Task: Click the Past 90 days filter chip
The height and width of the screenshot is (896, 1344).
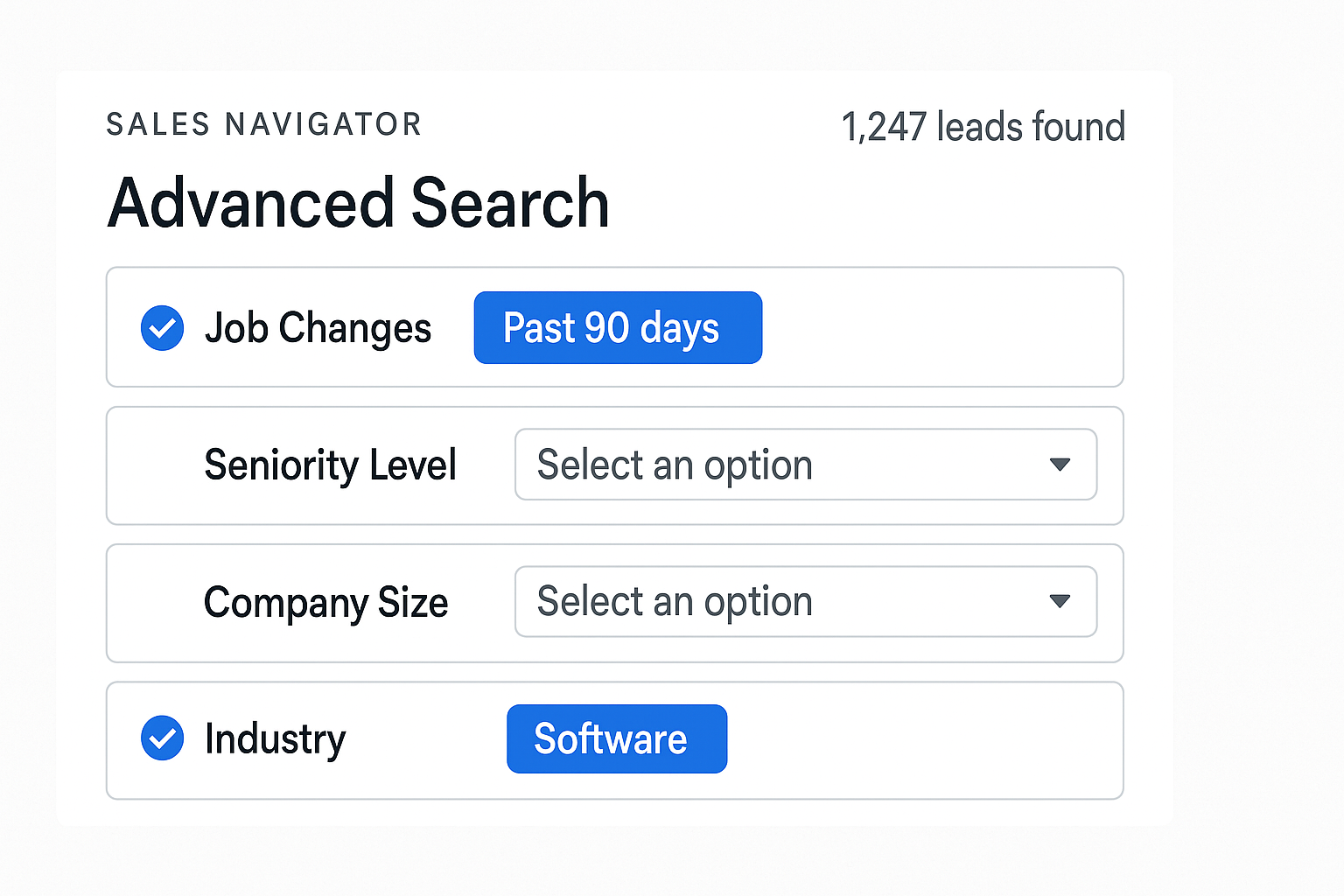Action: pyautogui.click(x=618, y=328)
